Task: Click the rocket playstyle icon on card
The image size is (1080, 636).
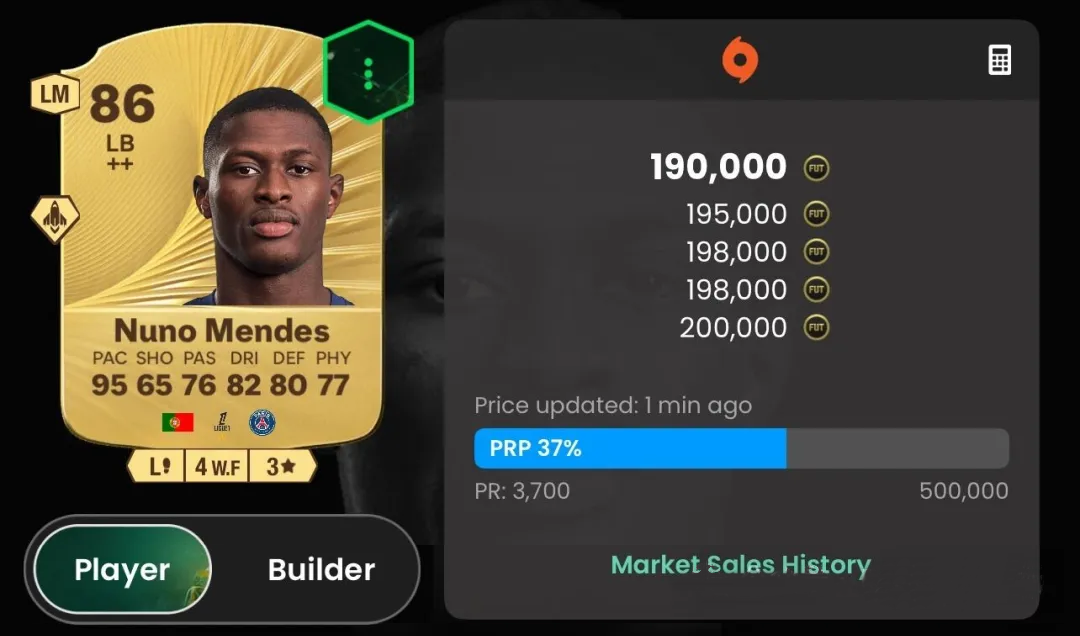Action: click(55, 218)
